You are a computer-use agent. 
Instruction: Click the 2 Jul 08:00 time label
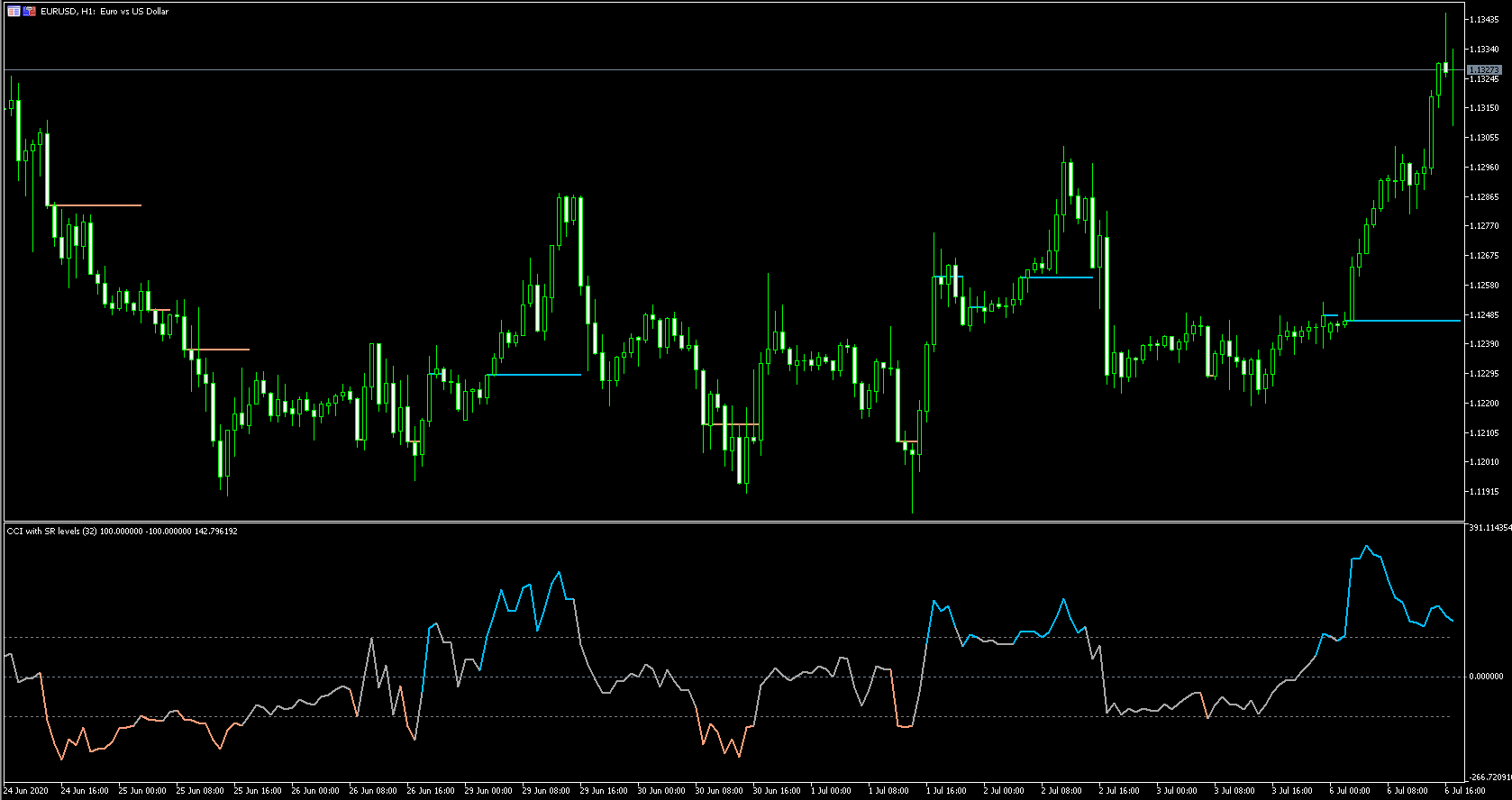1061,791
